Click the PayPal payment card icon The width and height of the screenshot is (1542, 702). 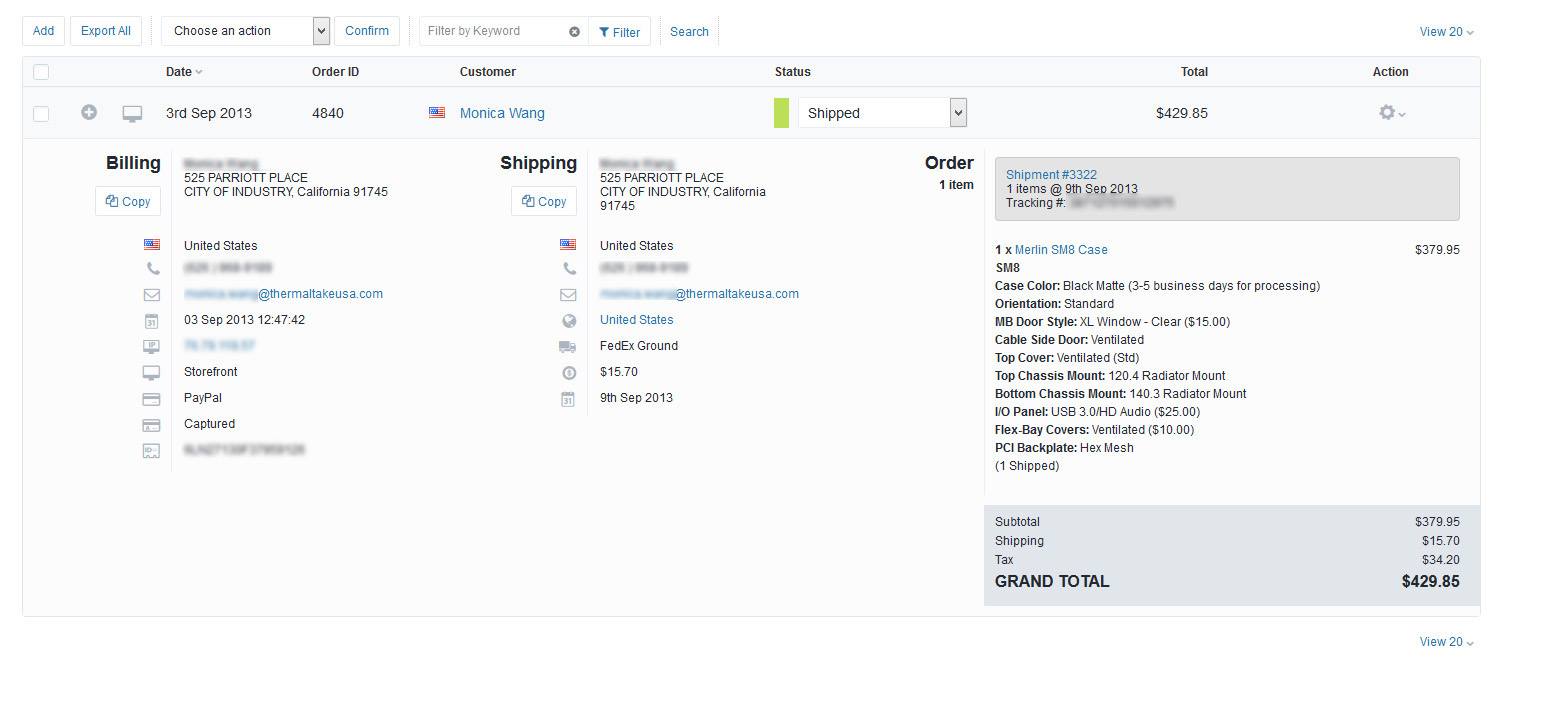click(x=151, y=399)
